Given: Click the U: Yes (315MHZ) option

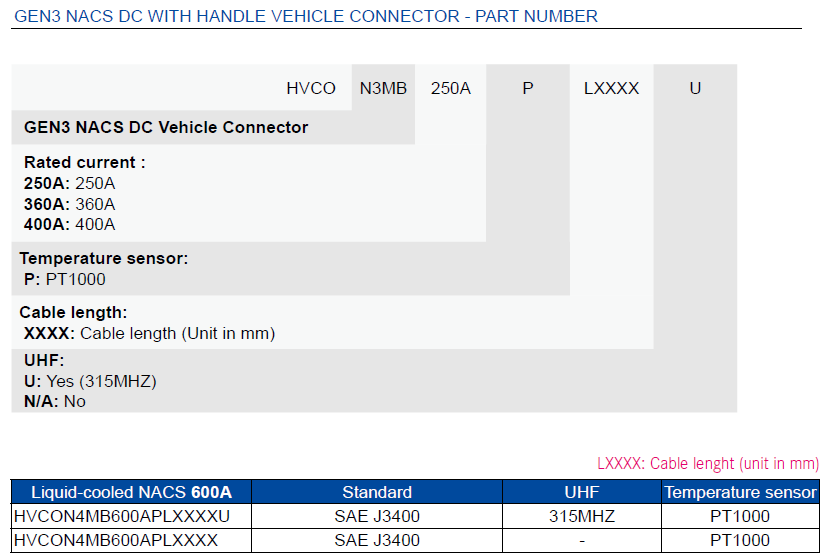Looking at the screenshot, I should click(90, 381).
